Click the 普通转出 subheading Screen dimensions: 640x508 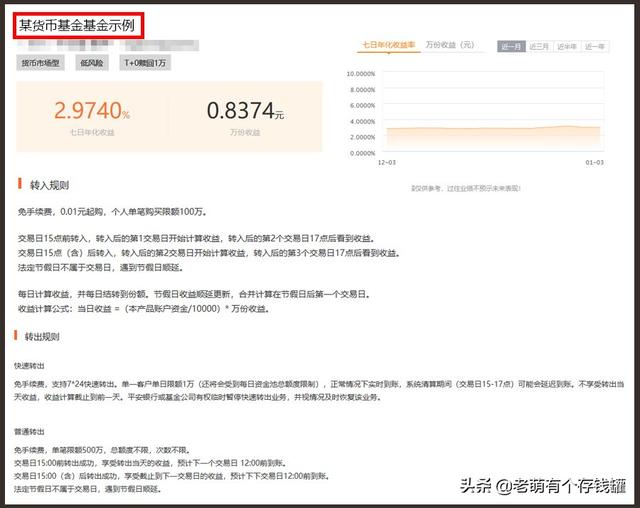pyautogui.click(x=29, y=432)
